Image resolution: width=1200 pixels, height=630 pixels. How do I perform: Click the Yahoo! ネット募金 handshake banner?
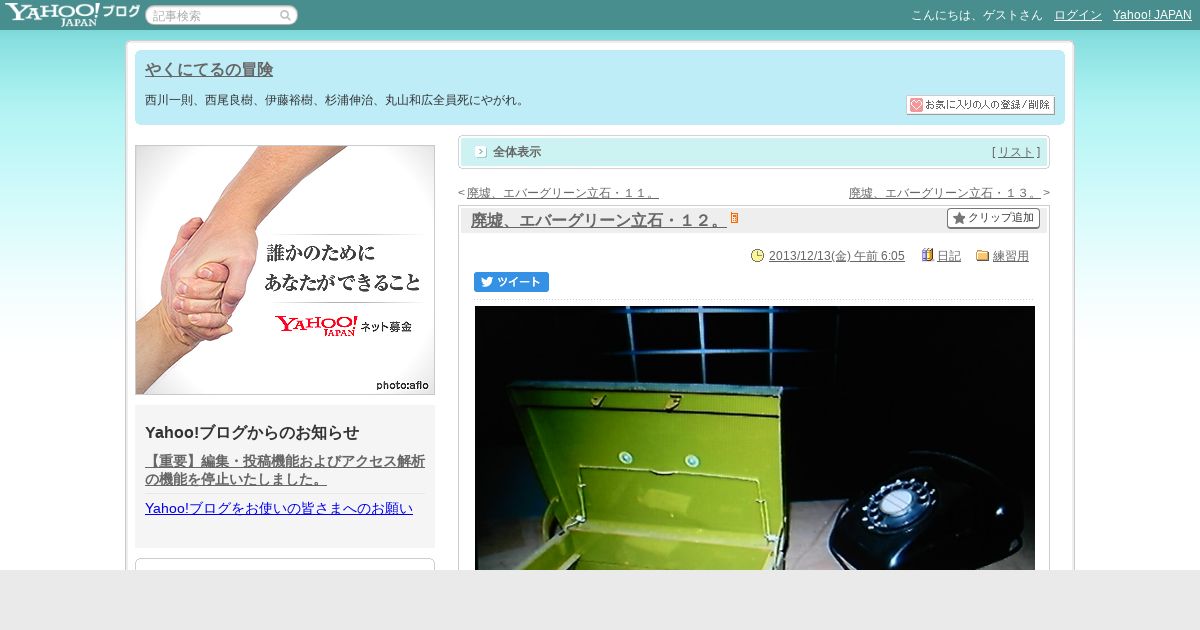(x=285, y=270)
